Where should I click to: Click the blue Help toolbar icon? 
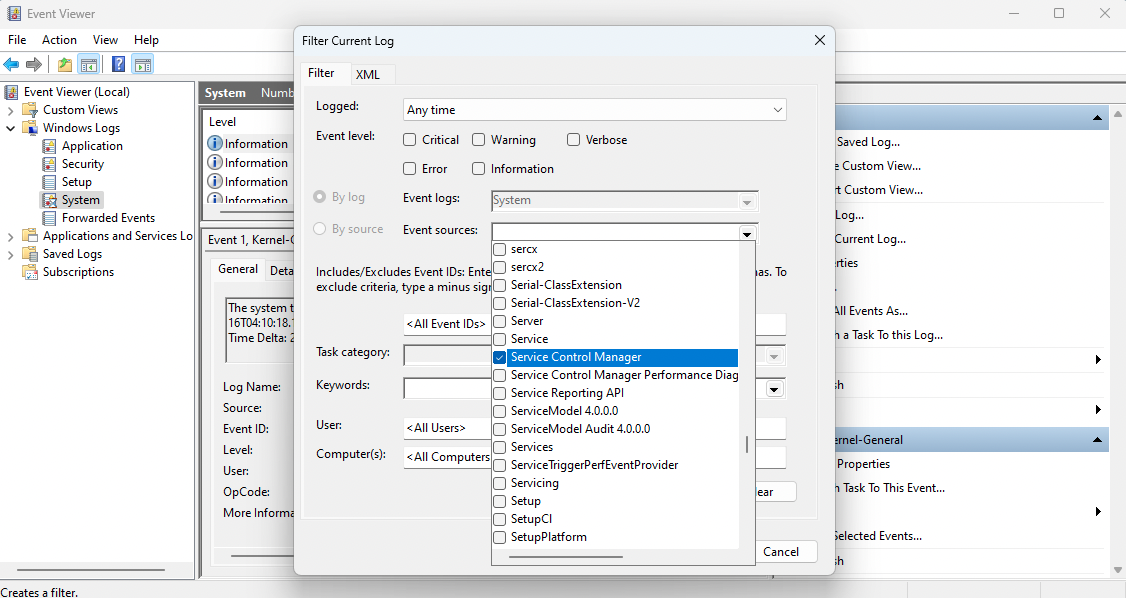tap(118, 65)
